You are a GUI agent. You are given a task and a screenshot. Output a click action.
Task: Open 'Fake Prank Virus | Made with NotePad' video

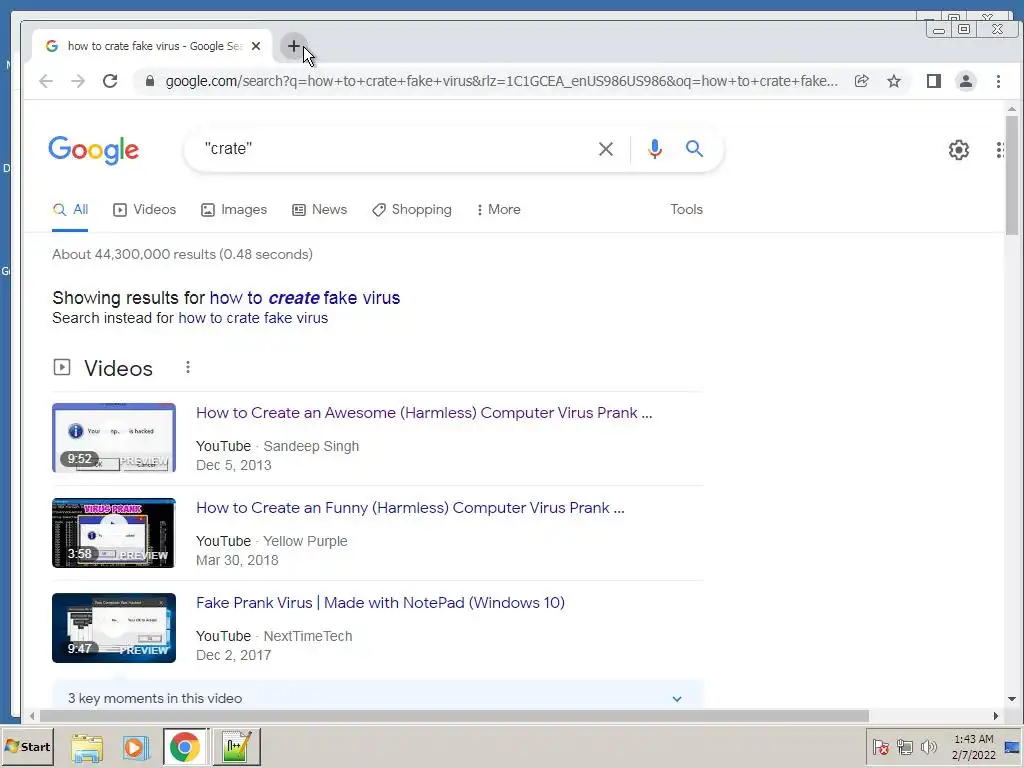point(380,602)
